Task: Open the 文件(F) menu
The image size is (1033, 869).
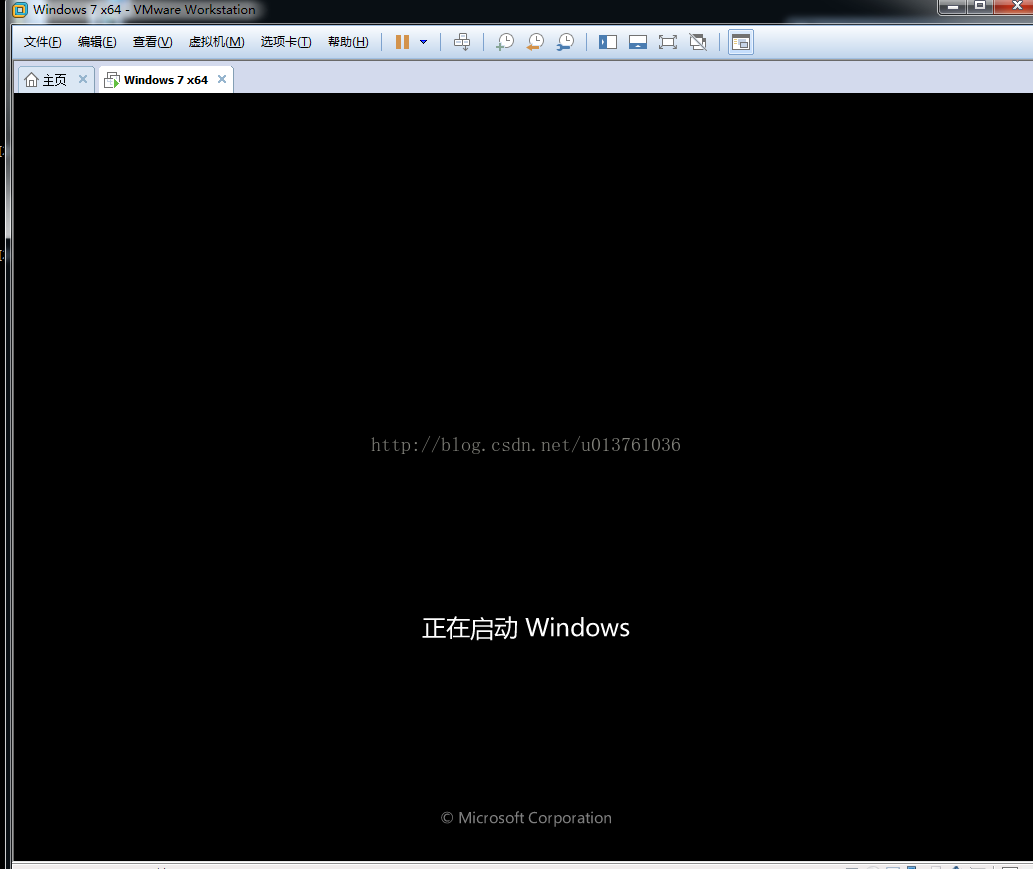Action: (x=43, y=42)
